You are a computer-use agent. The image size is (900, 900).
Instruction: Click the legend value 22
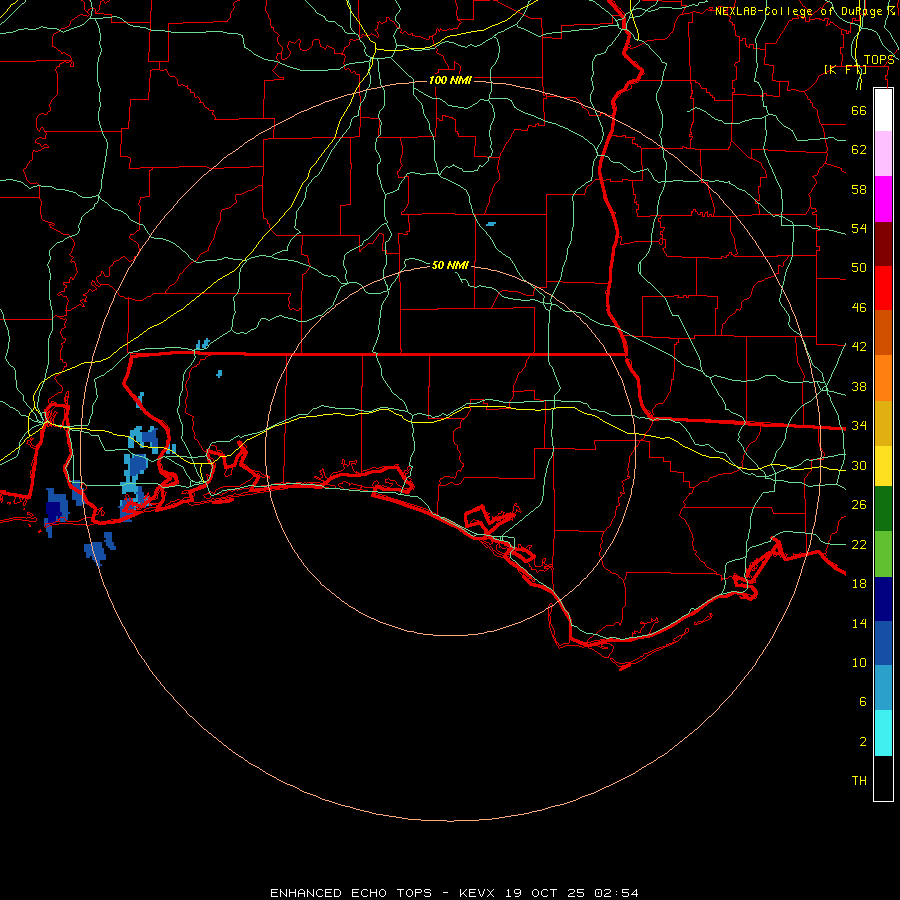(x=859, y=544)
